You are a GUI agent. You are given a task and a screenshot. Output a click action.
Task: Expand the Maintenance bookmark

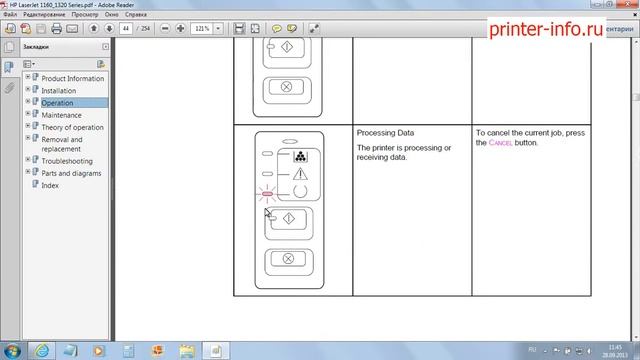click(28, 113)
